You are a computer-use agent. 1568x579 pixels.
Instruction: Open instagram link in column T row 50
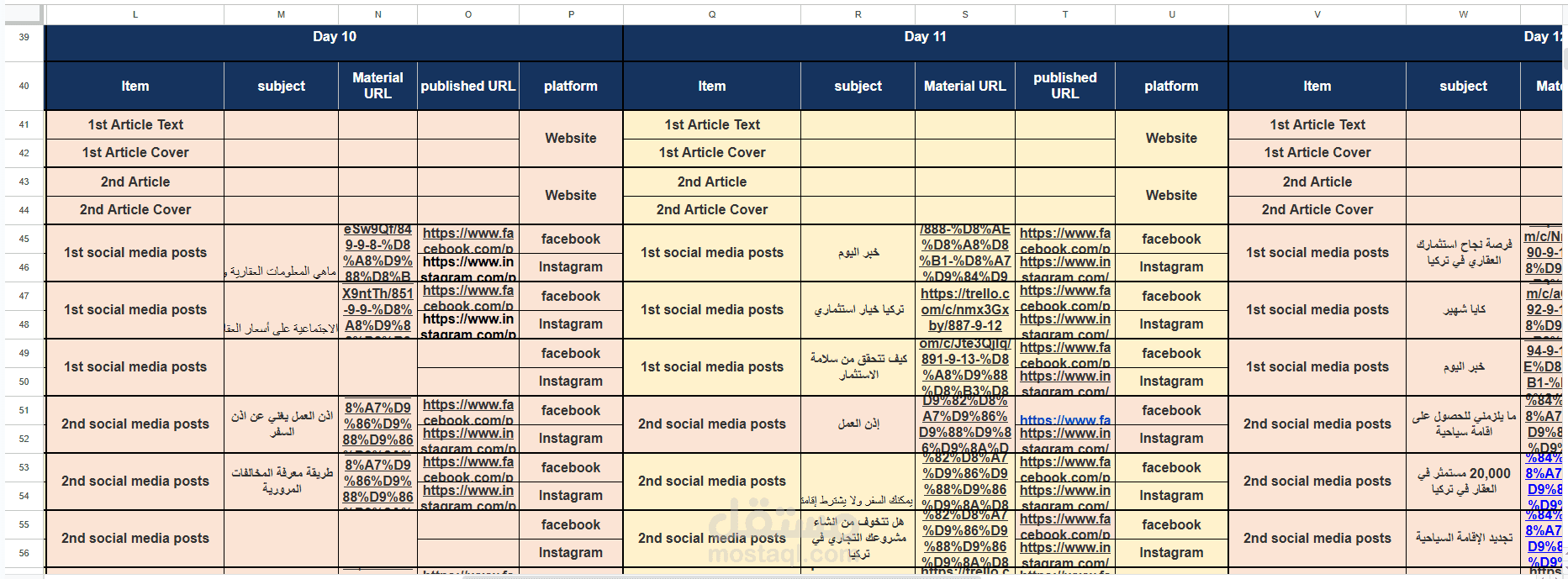[1065, 382]
